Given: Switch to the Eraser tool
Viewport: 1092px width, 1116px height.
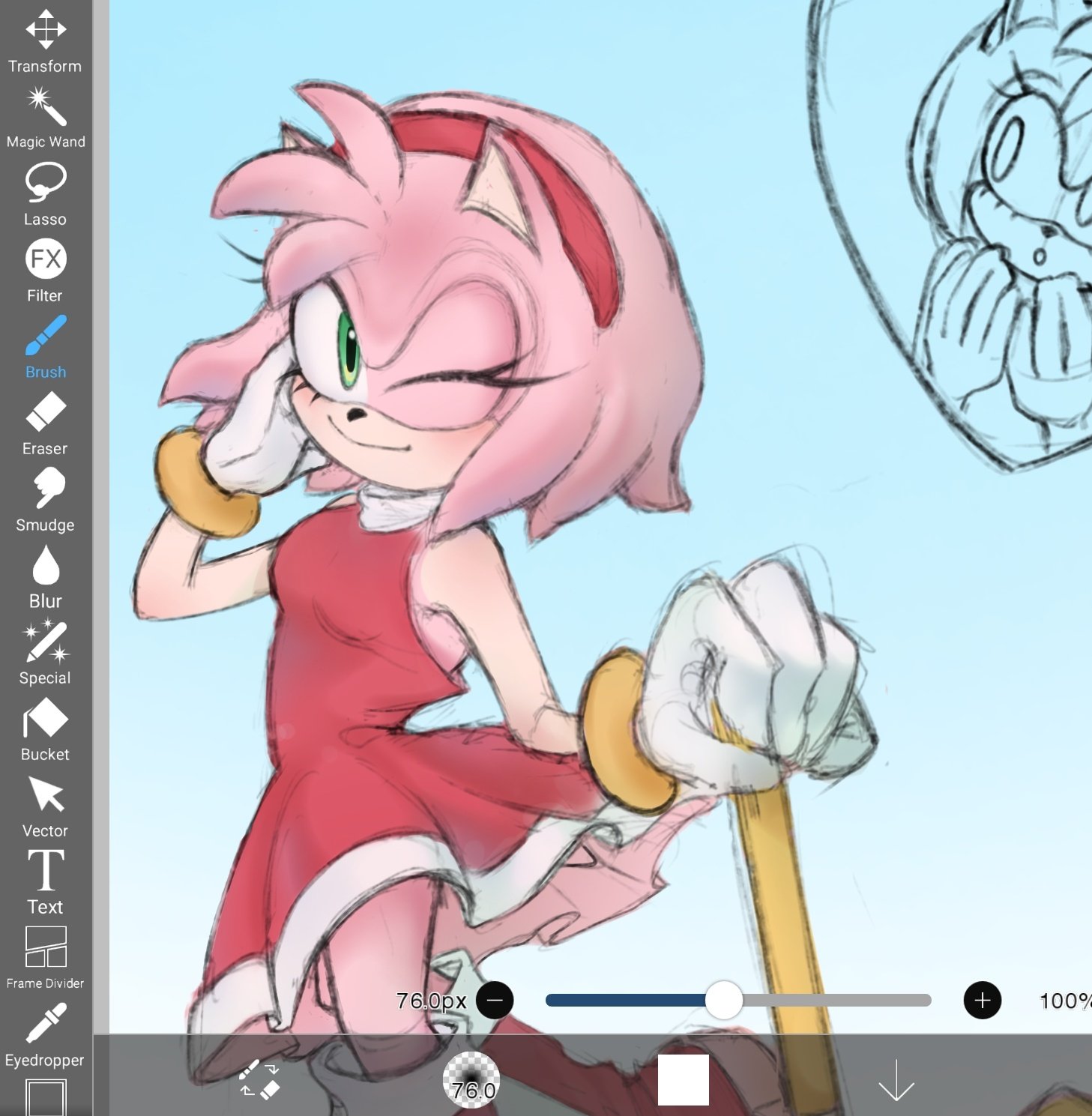Looking at the screenshot, I should [46, 424].
